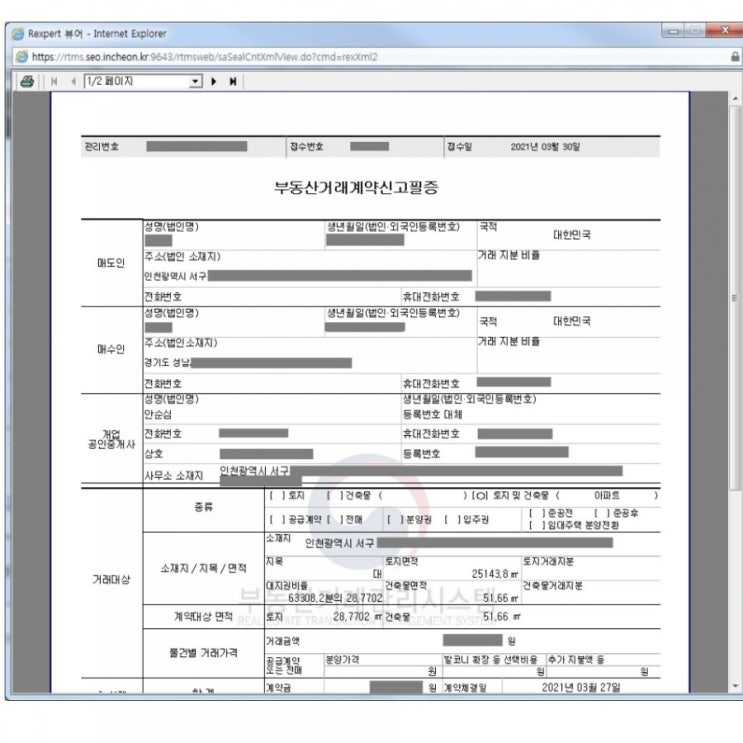743x743 pixels.
Task: Click the 토지거래지분 label
Action: tap(548, 562)
